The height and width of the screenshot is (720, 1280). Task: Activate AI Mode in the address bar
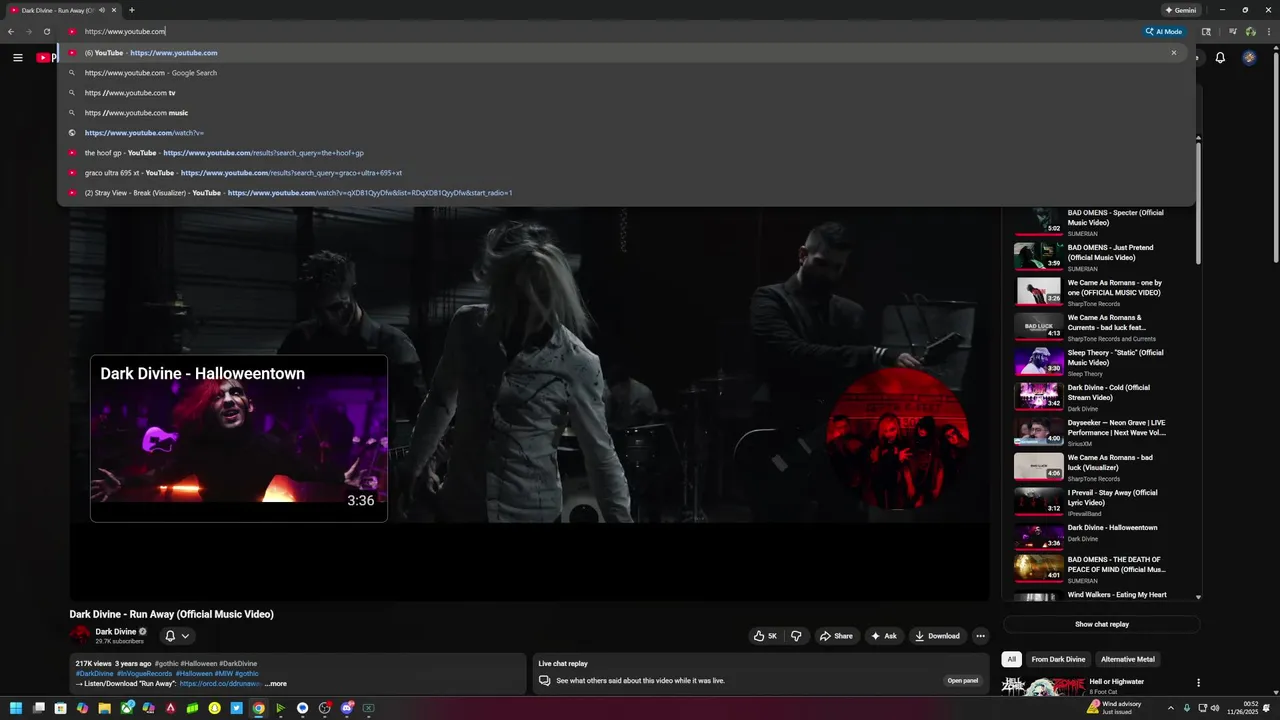(x=1164, y=31)
